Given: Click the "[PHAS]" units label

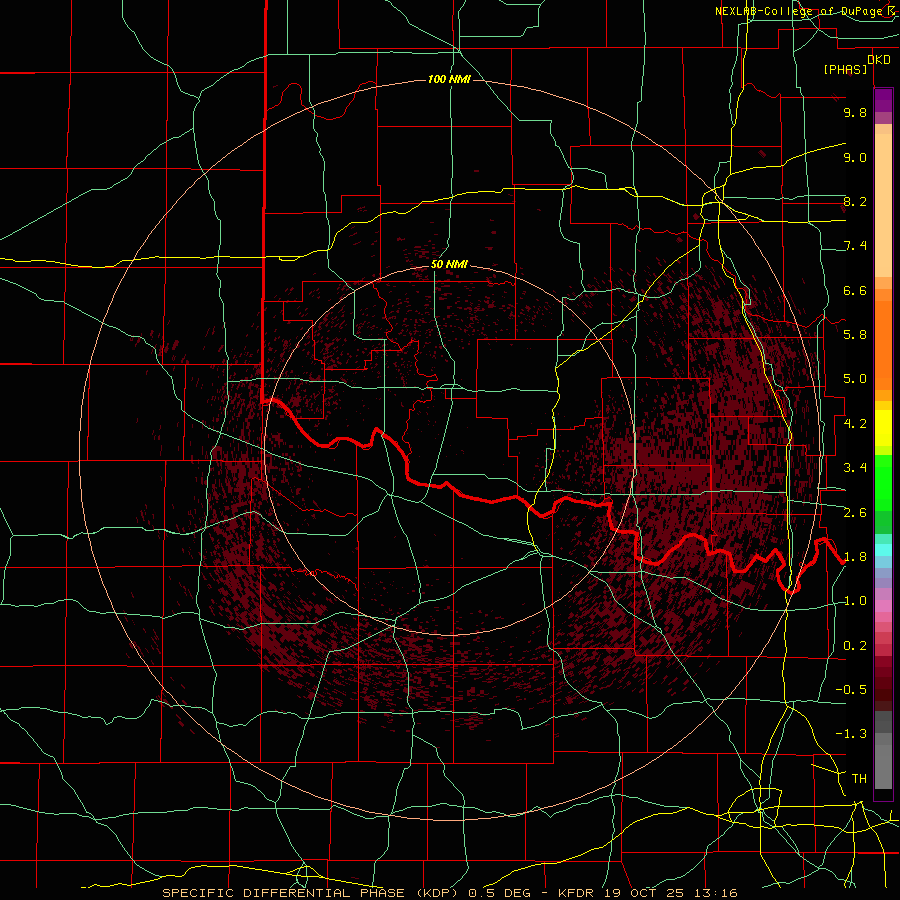Looking at the screenshot, I should (x=845, y=69).
